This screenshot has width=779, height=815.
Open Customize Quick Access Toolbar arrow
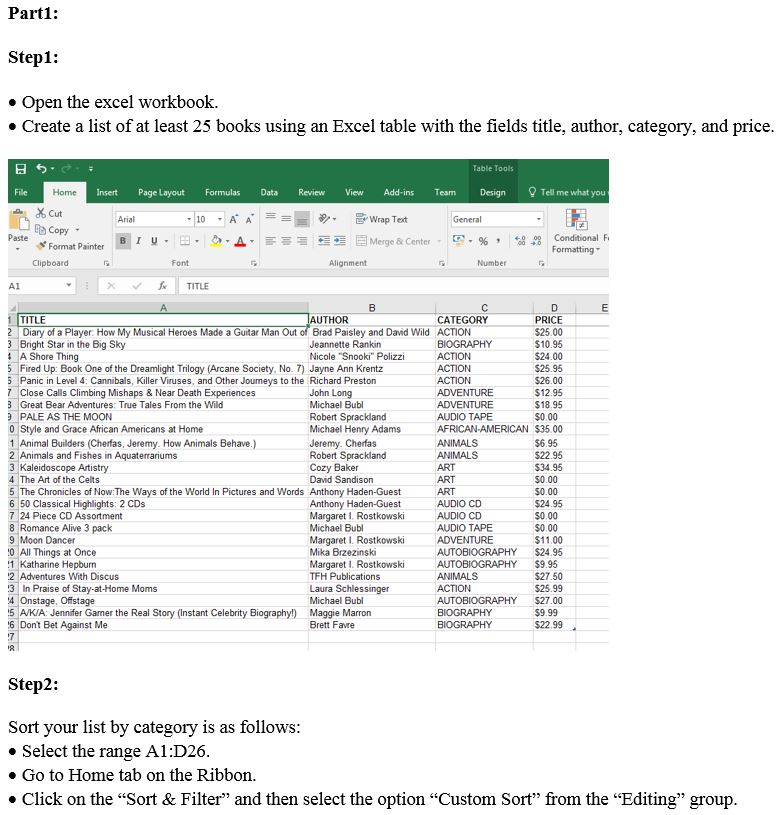pyautogui.click(x=91, y=169)
